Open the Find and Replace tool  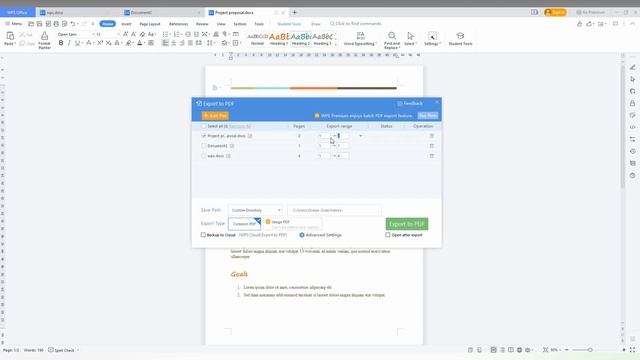[x=392, y=40]
